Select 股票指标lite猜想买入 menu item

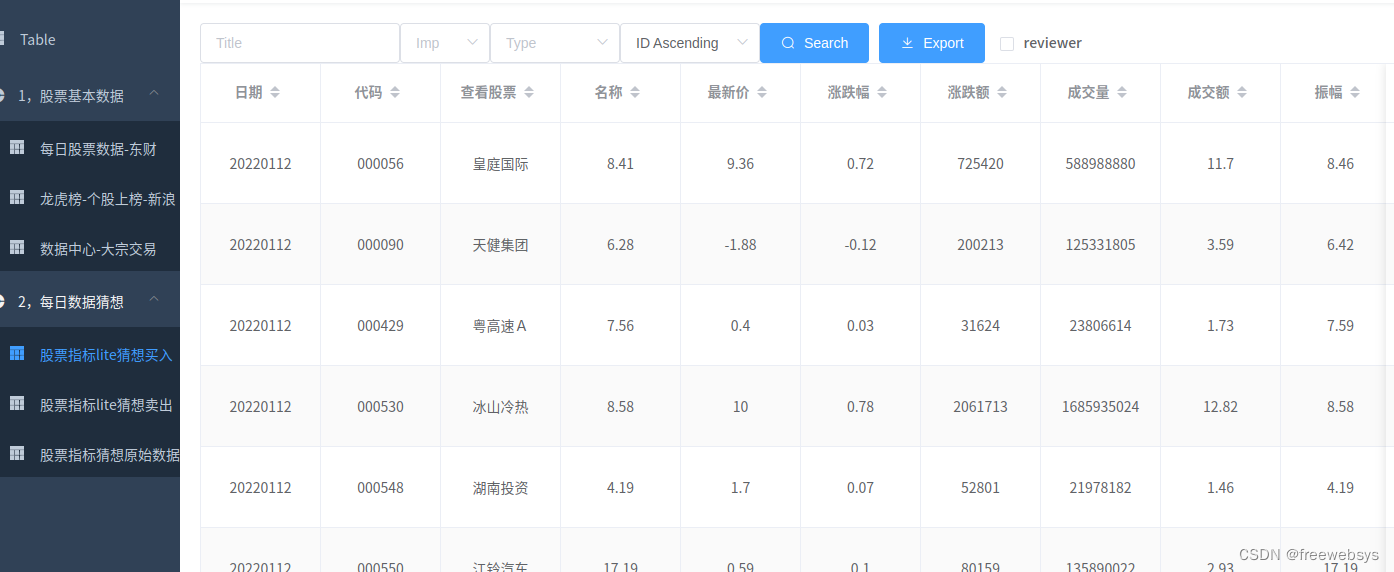coord(90,354)
